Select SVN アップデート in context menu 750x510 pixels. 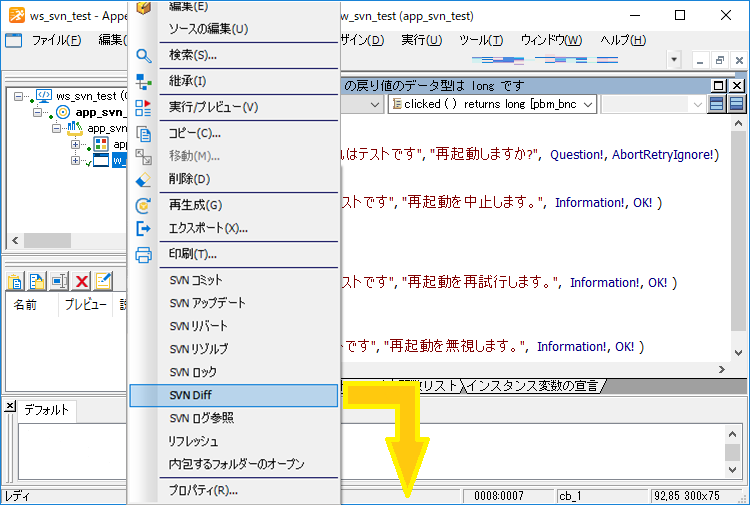point(207,303)
